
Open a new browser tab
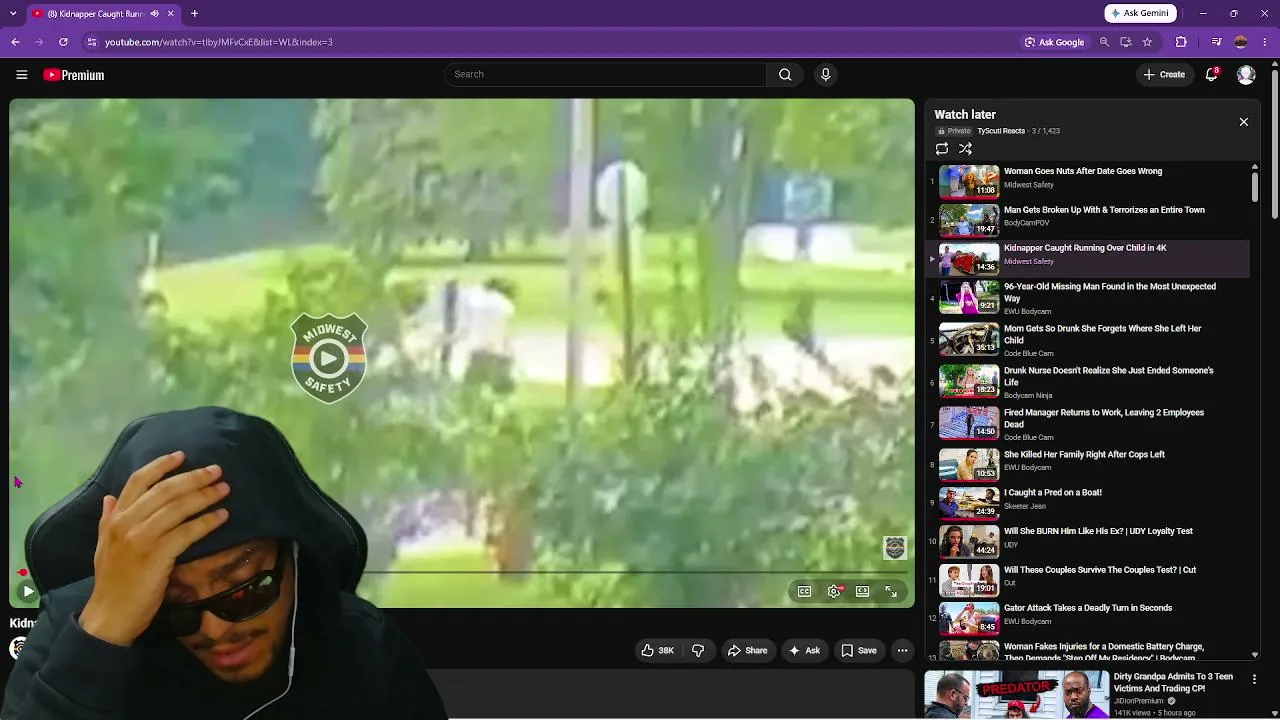point(194,14)
